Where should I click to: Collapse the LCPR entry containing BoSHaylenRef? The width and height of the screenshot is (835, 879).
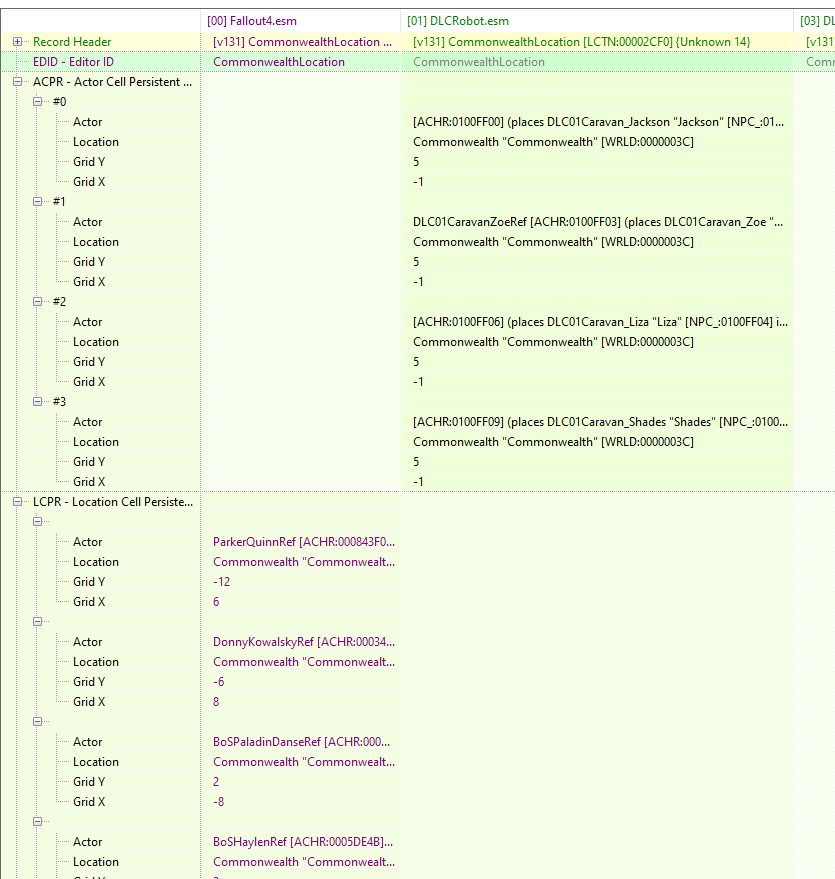coord(38,822)
